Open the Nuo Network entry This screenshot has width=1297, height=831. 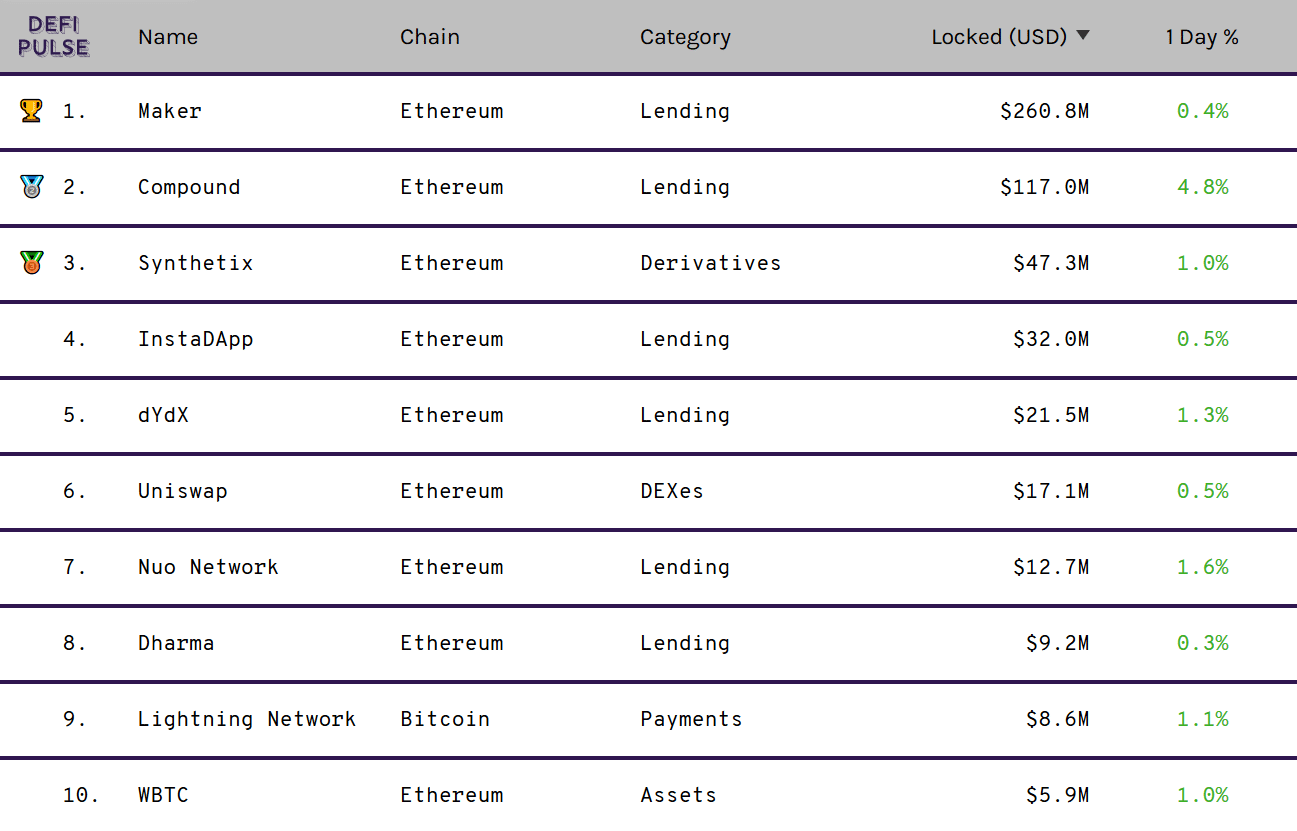(x=208, y=567)
